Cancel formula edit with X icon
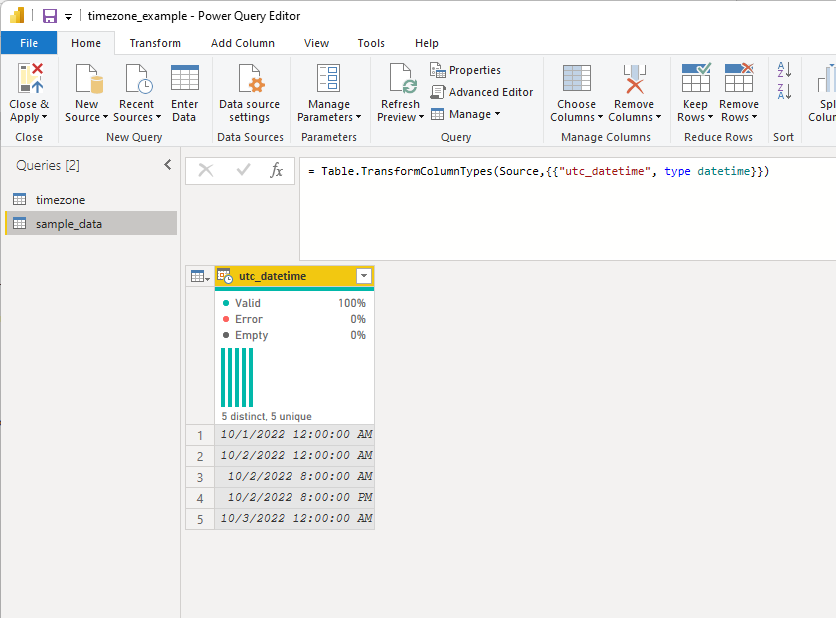 [206, 171]
